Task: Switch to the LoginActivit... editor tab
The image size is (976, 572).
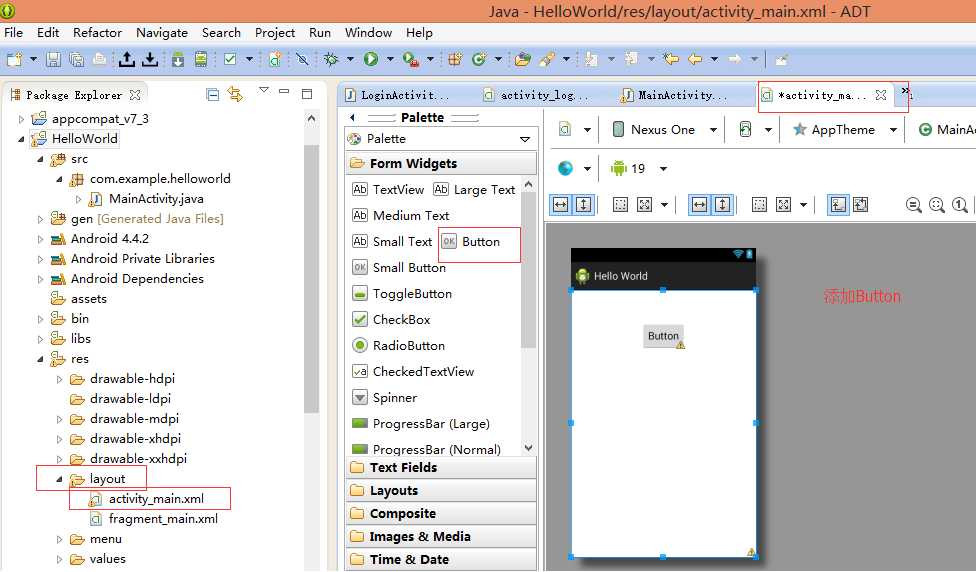Action: [397, 95]
